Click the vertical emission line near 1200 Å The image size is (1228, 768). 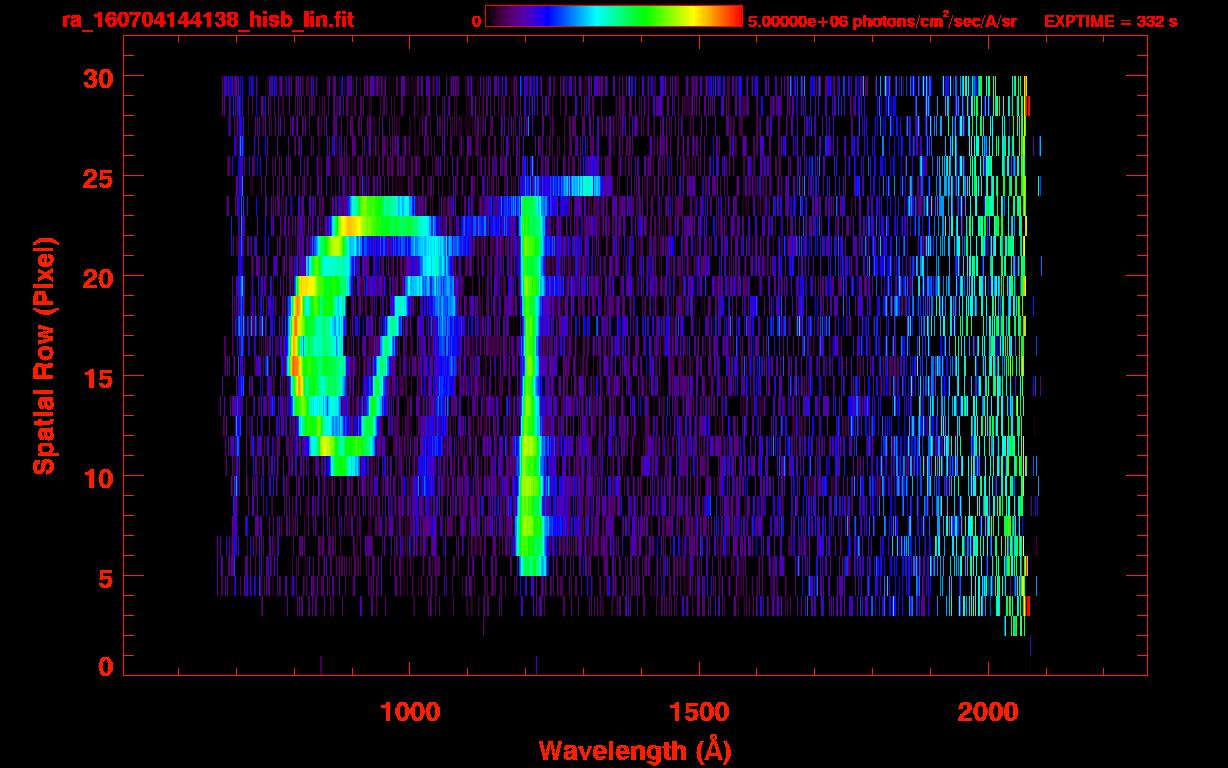click(x=531, y=400)
